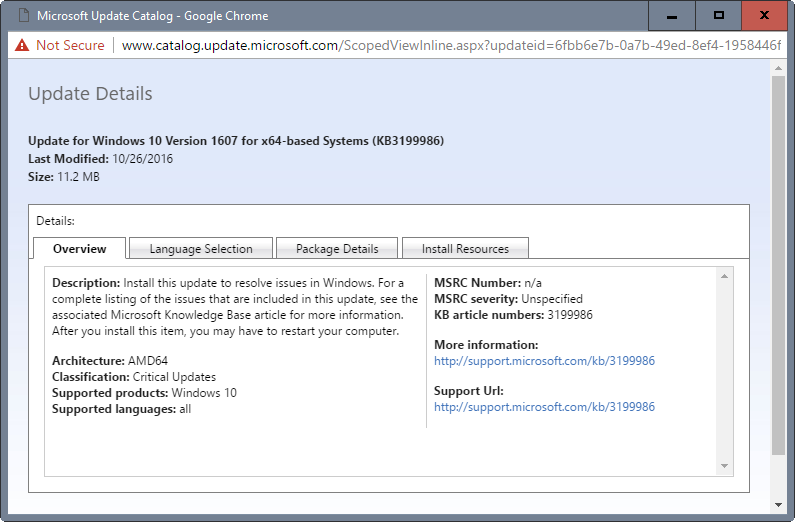Image resolution: width=795 pixels, height=522 pixels.
Task: Open the Install Resources tab
Action: coord(465,249)
